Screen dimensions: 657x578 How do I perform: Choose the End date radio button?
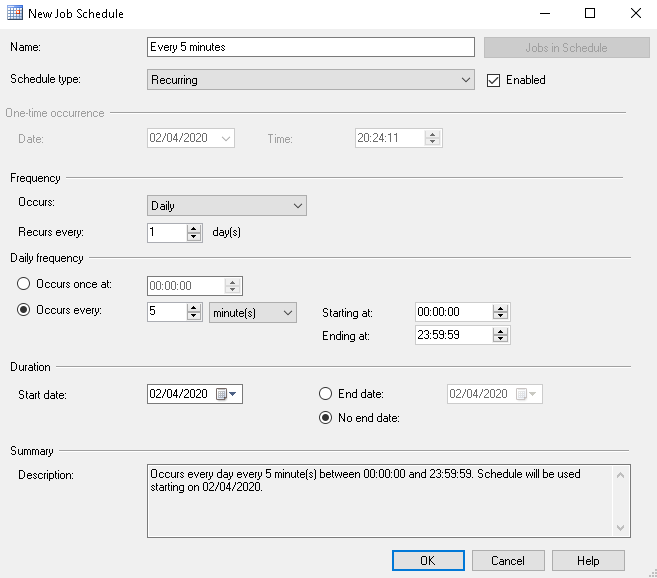[326, 394]
